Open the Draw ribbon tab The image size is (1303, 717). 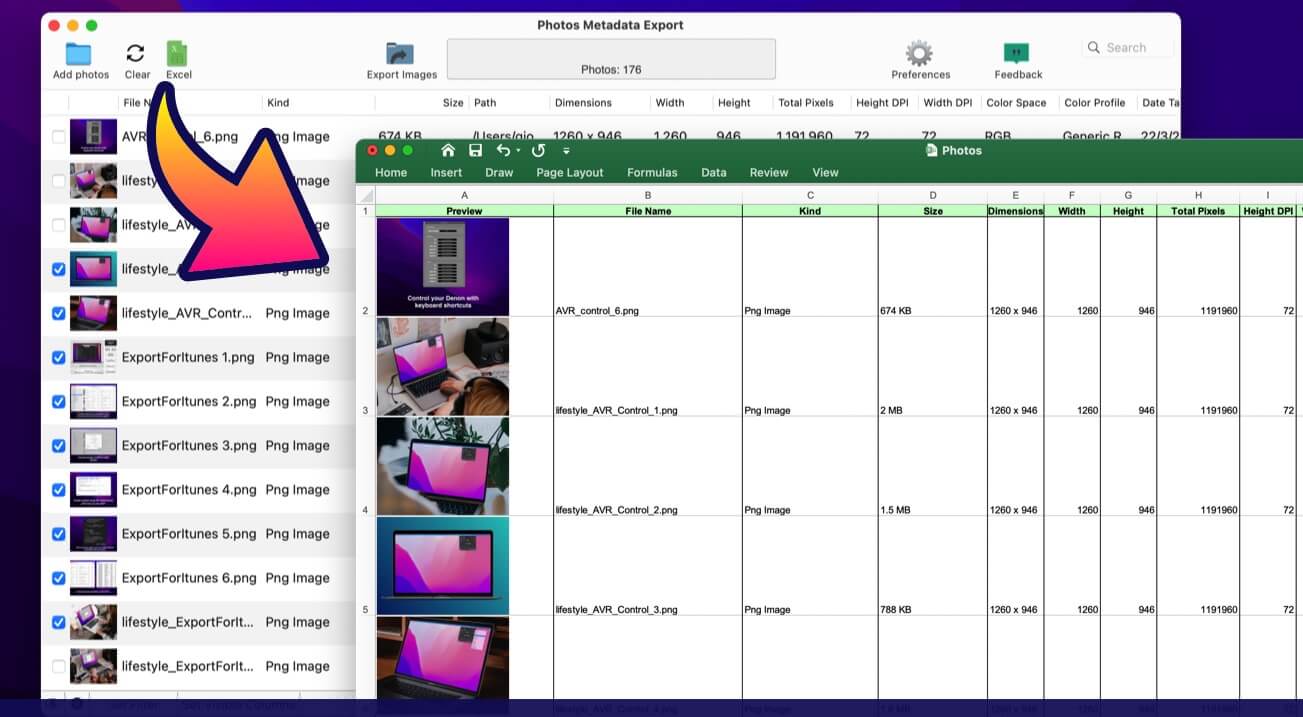point(499,172)
